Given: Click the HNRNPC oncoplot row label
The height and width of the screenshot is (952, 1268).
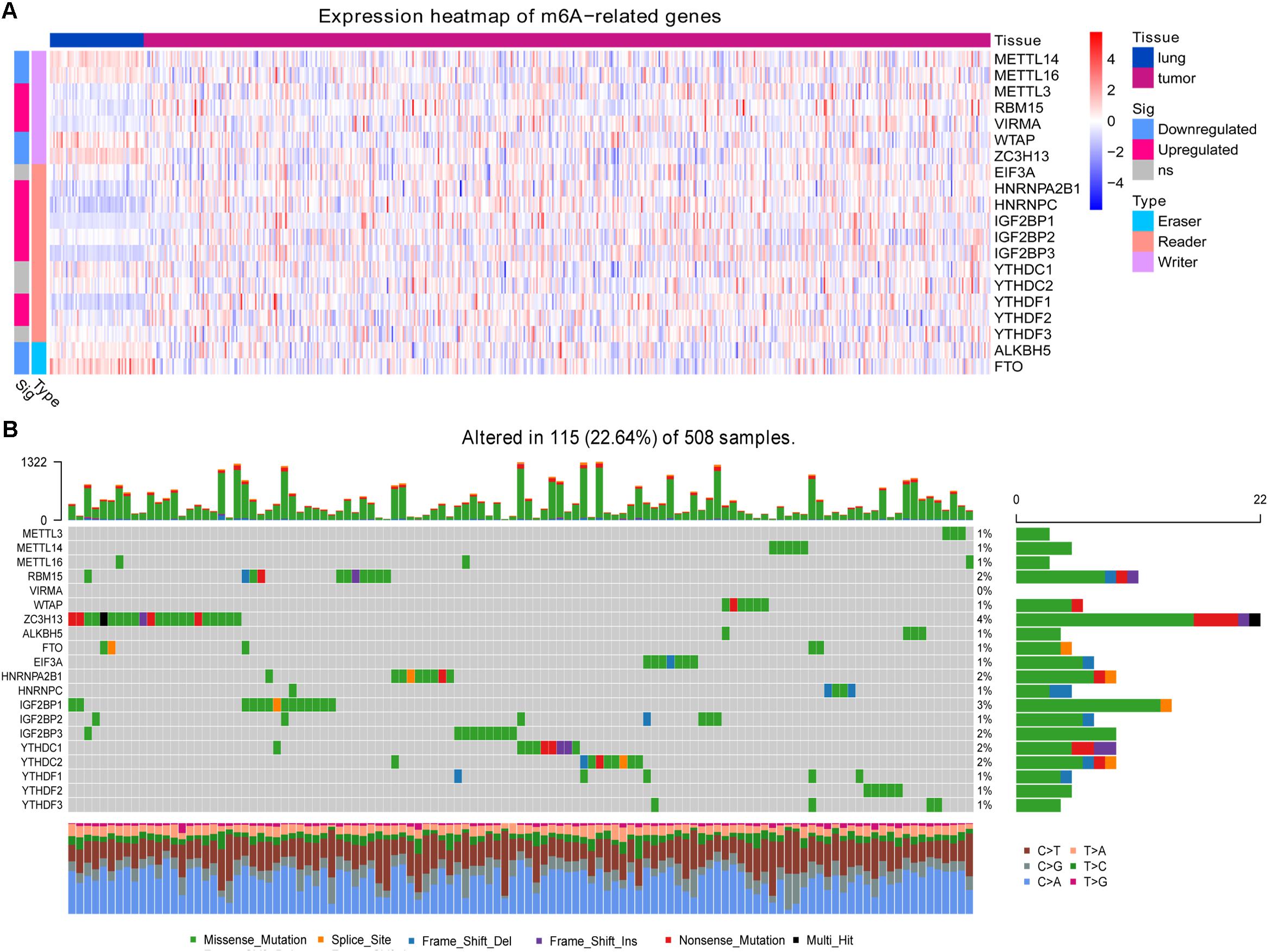Looking at the screenshot, I should [x=40, y=691].
